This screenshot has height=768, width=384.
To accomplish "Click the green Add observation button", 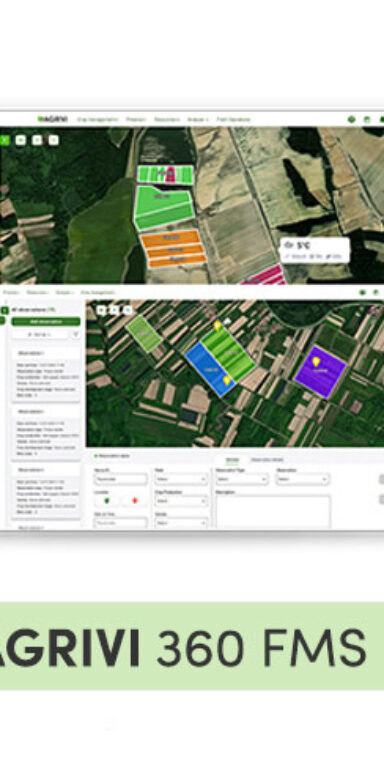I will (x=46, y=321).
